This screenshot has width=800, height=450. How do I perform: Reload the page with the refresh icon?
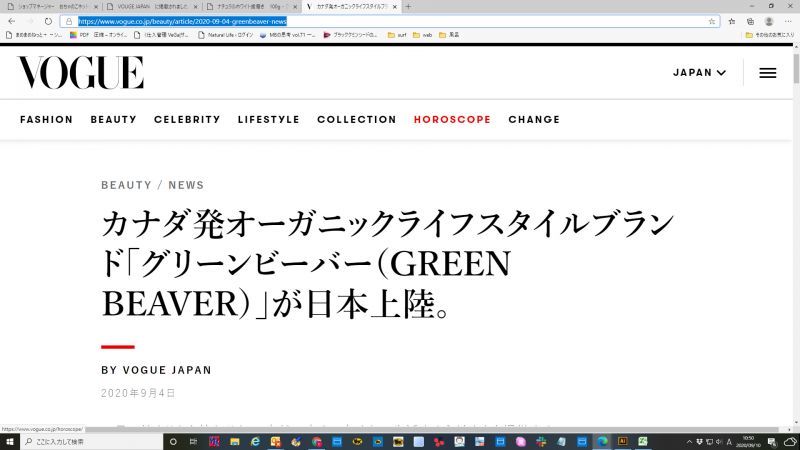(48, 21)
